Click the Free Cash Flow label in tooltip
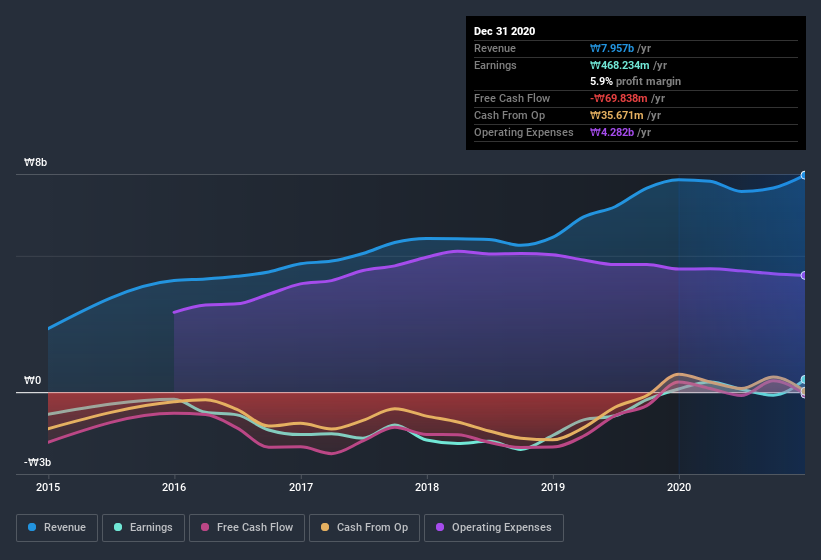The width and height of the screenshot is (821, 560). tap(512, 98)
